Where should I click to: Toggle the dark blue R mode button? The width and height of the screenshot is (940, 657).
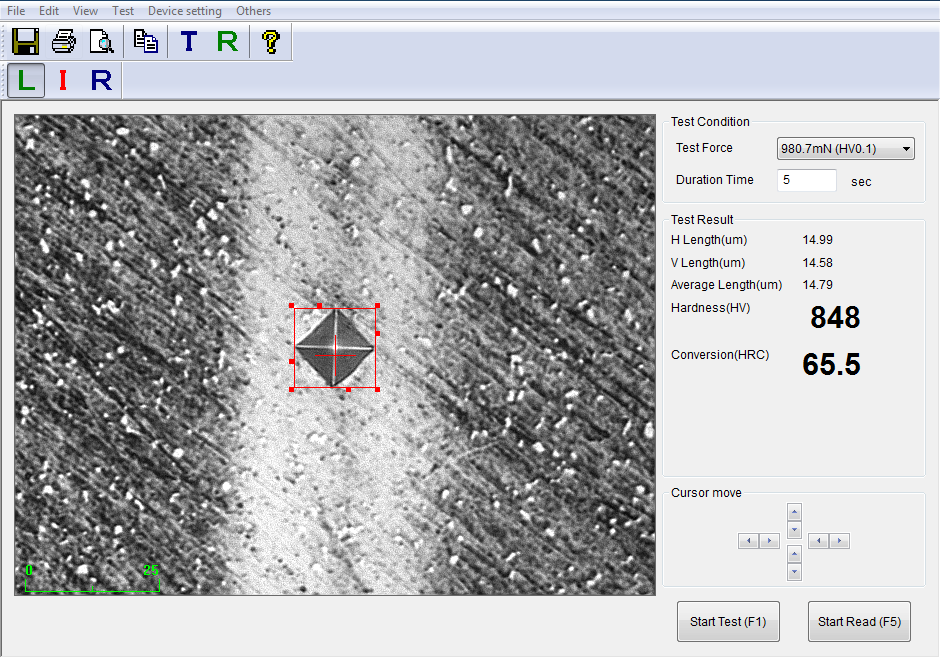(101, 80)
